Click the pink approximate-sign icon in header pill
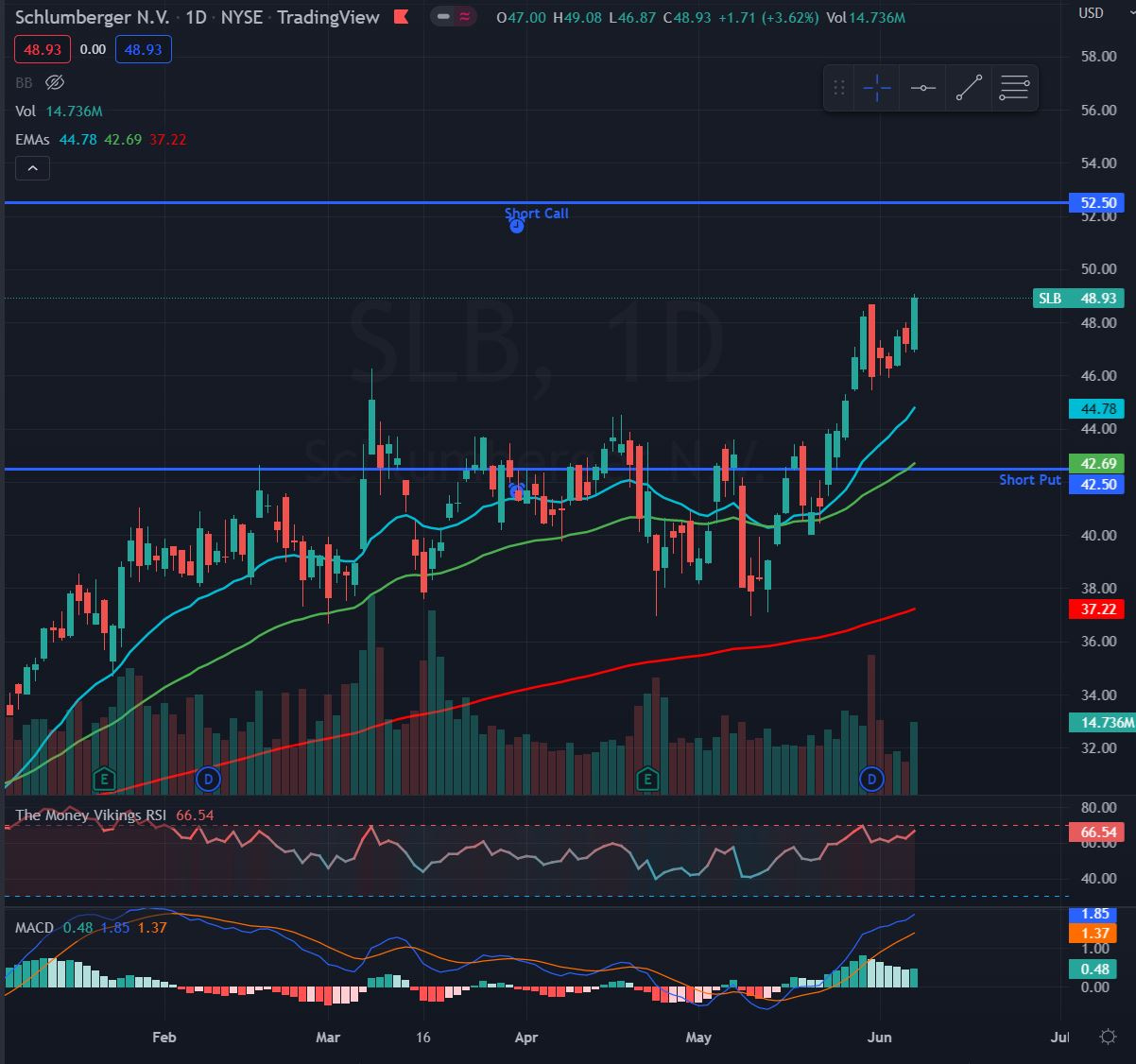 [465, 16]
